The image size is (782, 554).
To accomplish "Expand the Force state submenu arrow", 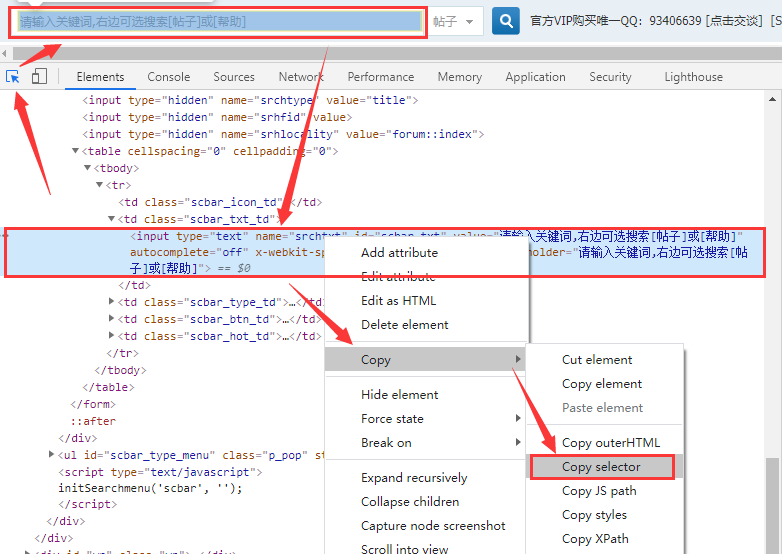I will tap(518, 419).
